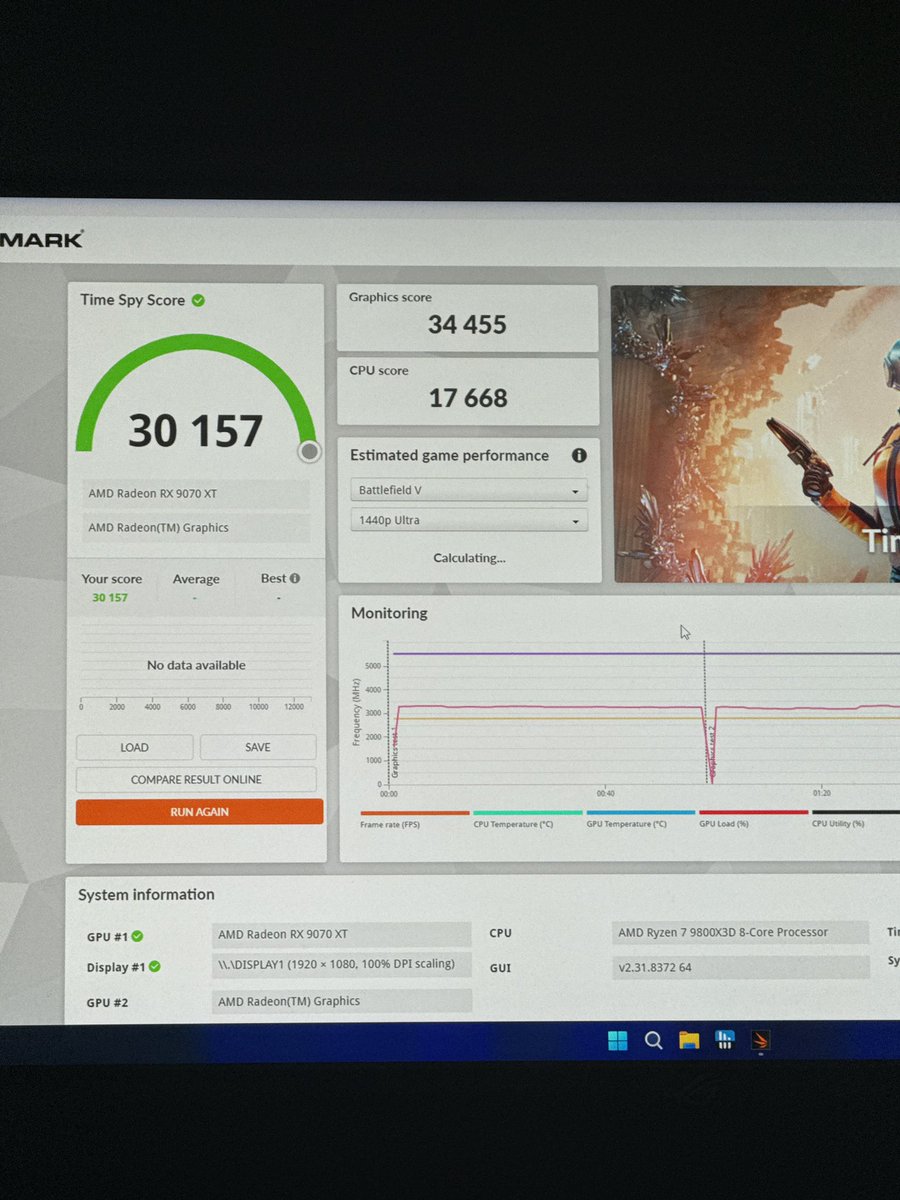Click the Graphics score value 34 455
The height and width of the screenshot is (1200, 900).
(x=467, y=324)
